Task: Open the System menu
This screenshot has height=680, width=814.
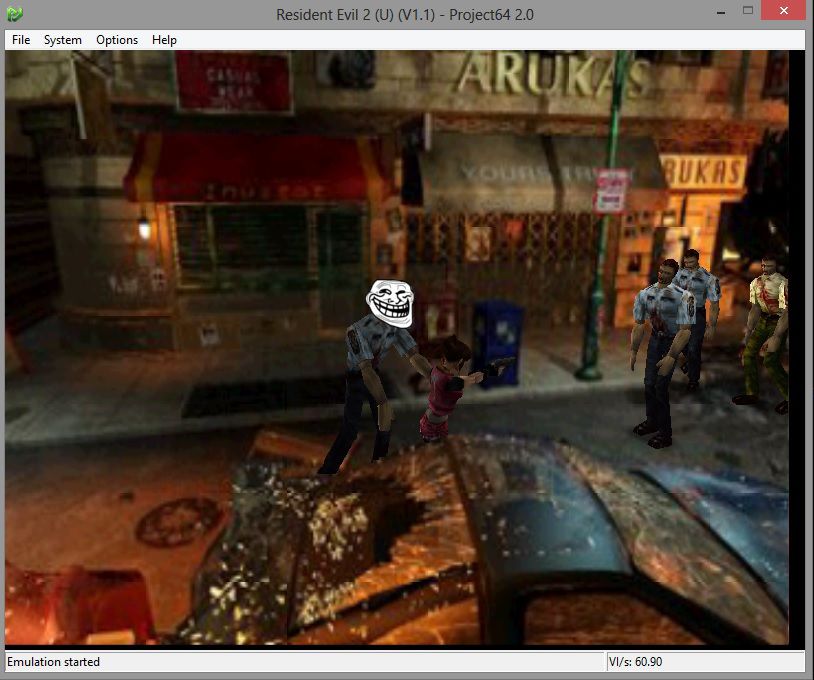Action: [x=62, y=40]
